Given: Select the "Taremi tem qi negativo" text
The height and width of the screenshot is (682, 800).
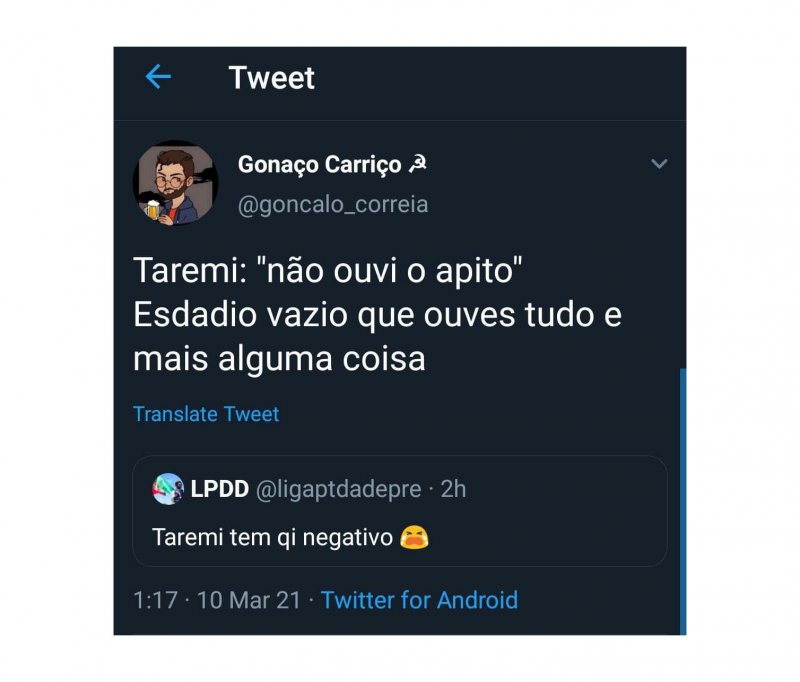Looking at the screenshot, I should tap(271, 537).
